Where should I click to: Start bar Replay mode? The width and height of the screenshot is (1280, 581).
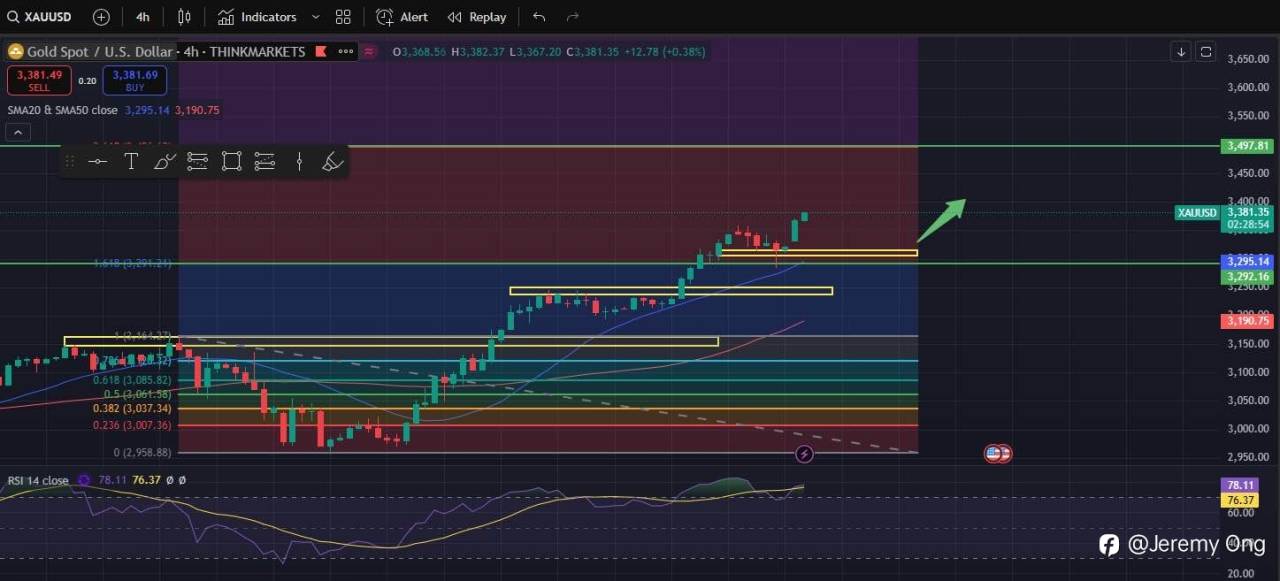[x=476, y=17]
